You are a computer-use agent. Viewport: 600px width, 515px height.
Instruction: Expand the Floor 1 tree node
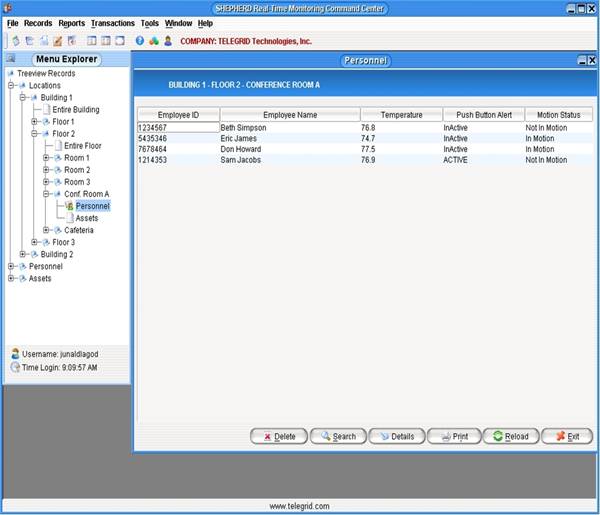tap(34, 122)
